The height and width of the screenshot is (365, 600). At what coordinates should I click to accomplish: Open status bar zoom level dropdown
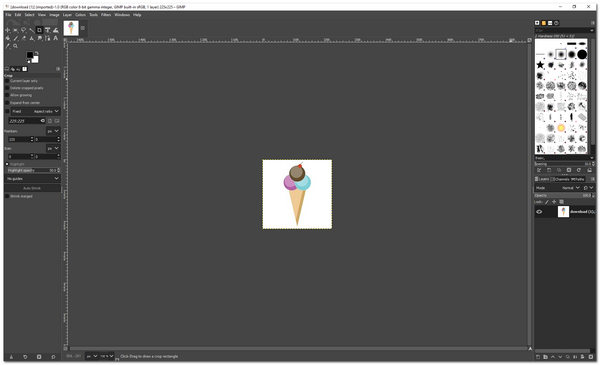[x=107, y=356]
